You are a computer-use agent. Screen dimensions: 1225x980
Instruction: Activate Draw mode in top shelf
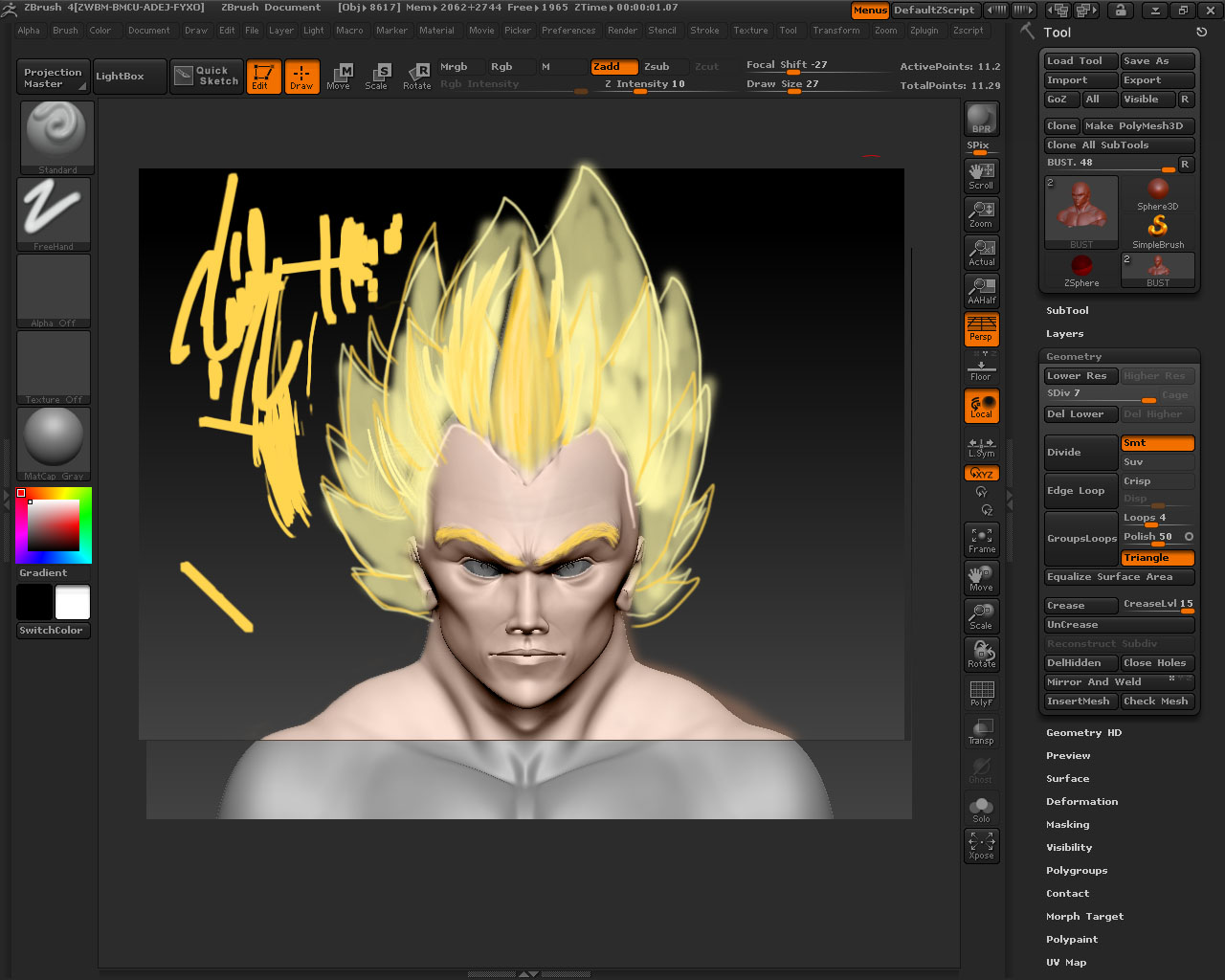point(301,77)
